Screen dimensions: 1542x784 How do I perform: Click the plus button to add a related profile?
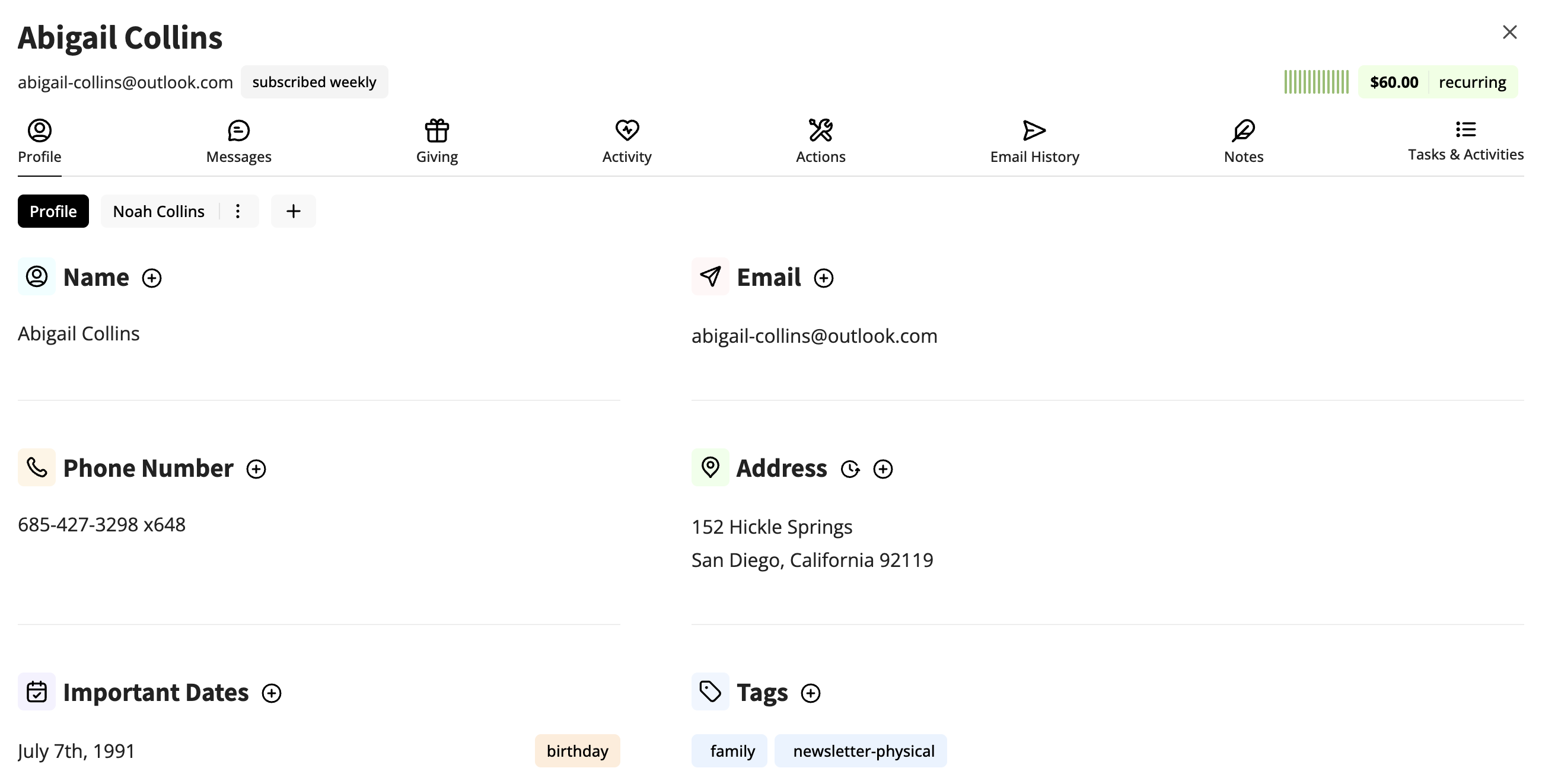[293, 211]
